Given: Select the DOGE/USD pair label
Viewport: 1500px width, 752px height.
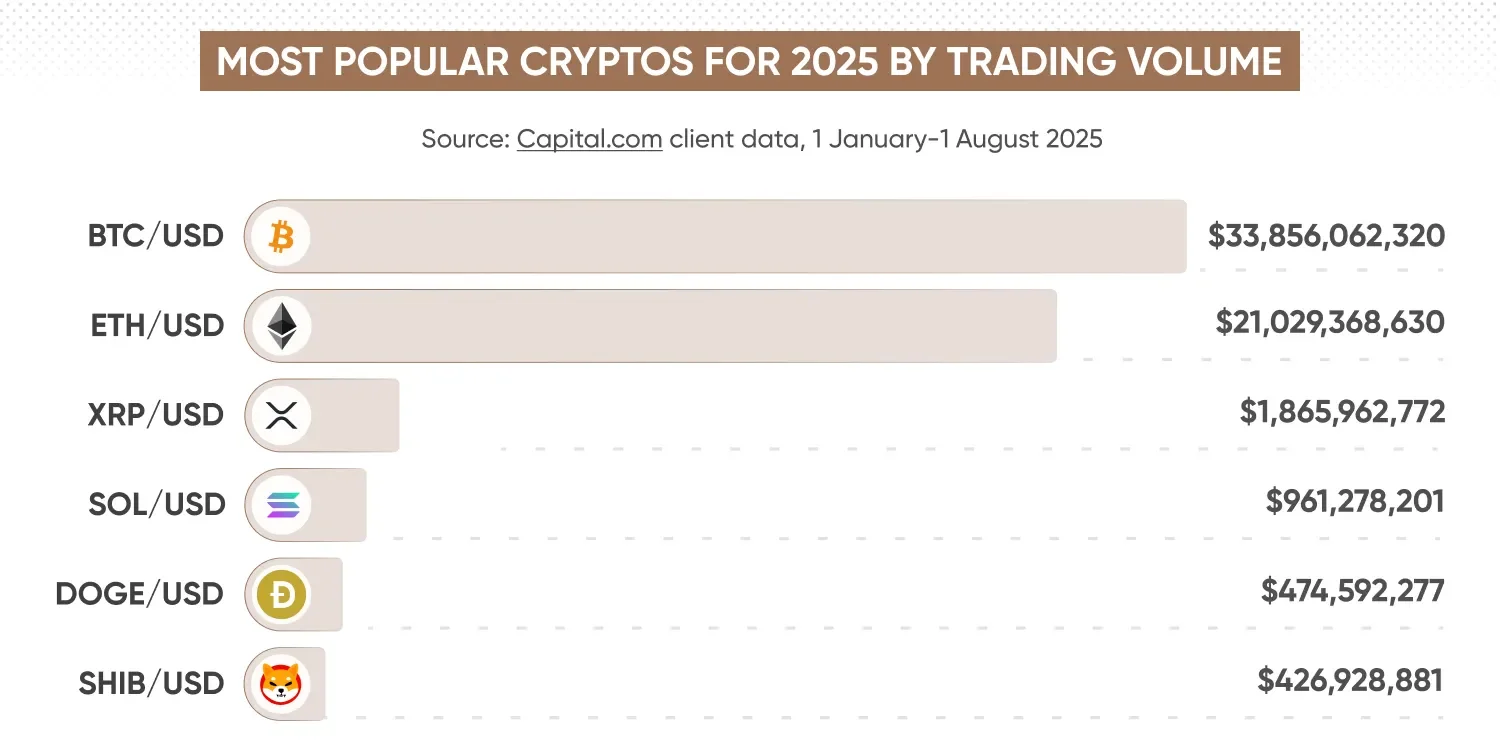Looking at the screenshot, I should tap(140, 594).
